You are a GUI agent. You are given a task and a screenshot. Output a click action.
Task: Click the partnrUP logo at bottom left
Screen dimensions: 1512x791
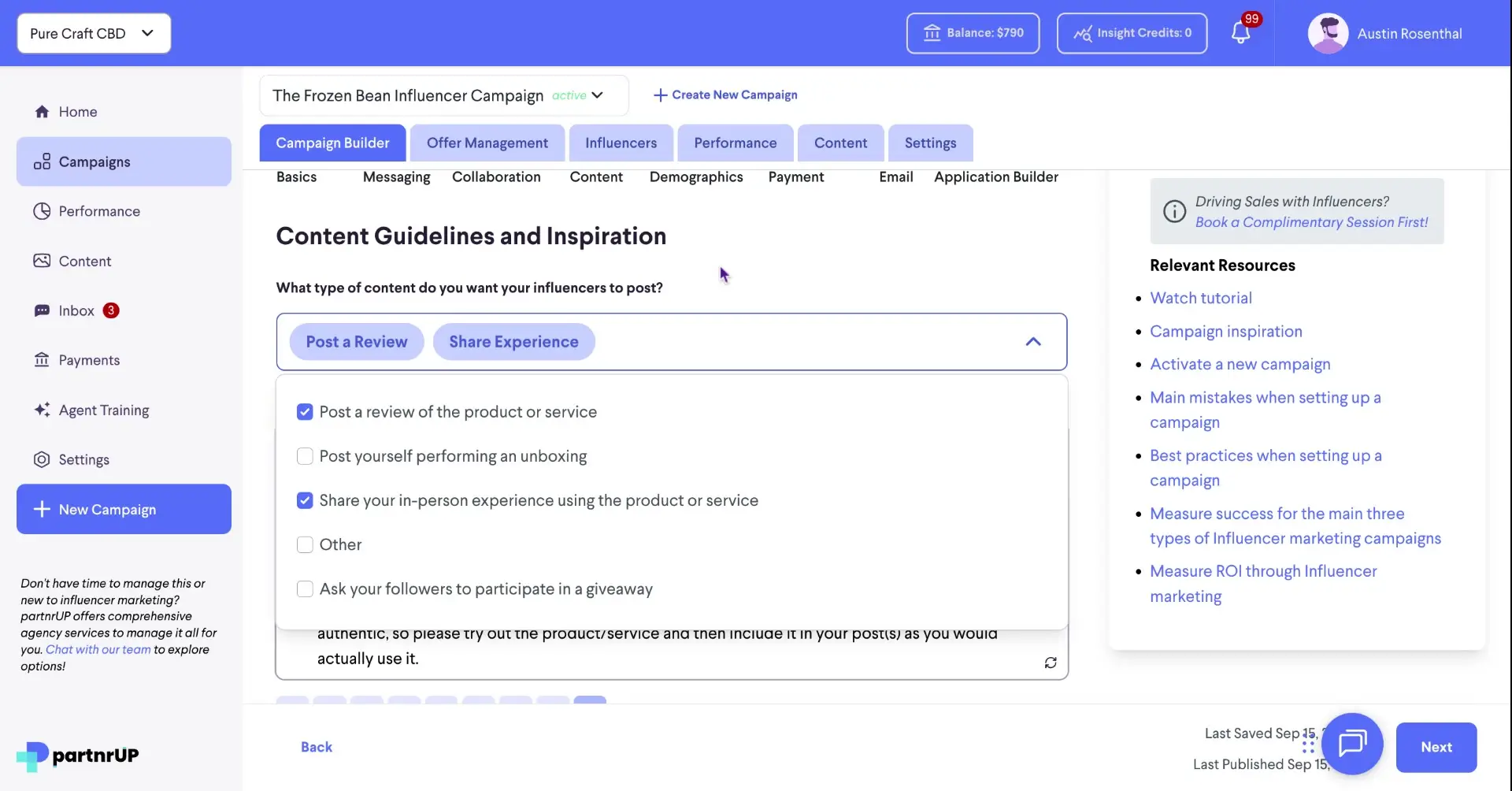point(76,756)
